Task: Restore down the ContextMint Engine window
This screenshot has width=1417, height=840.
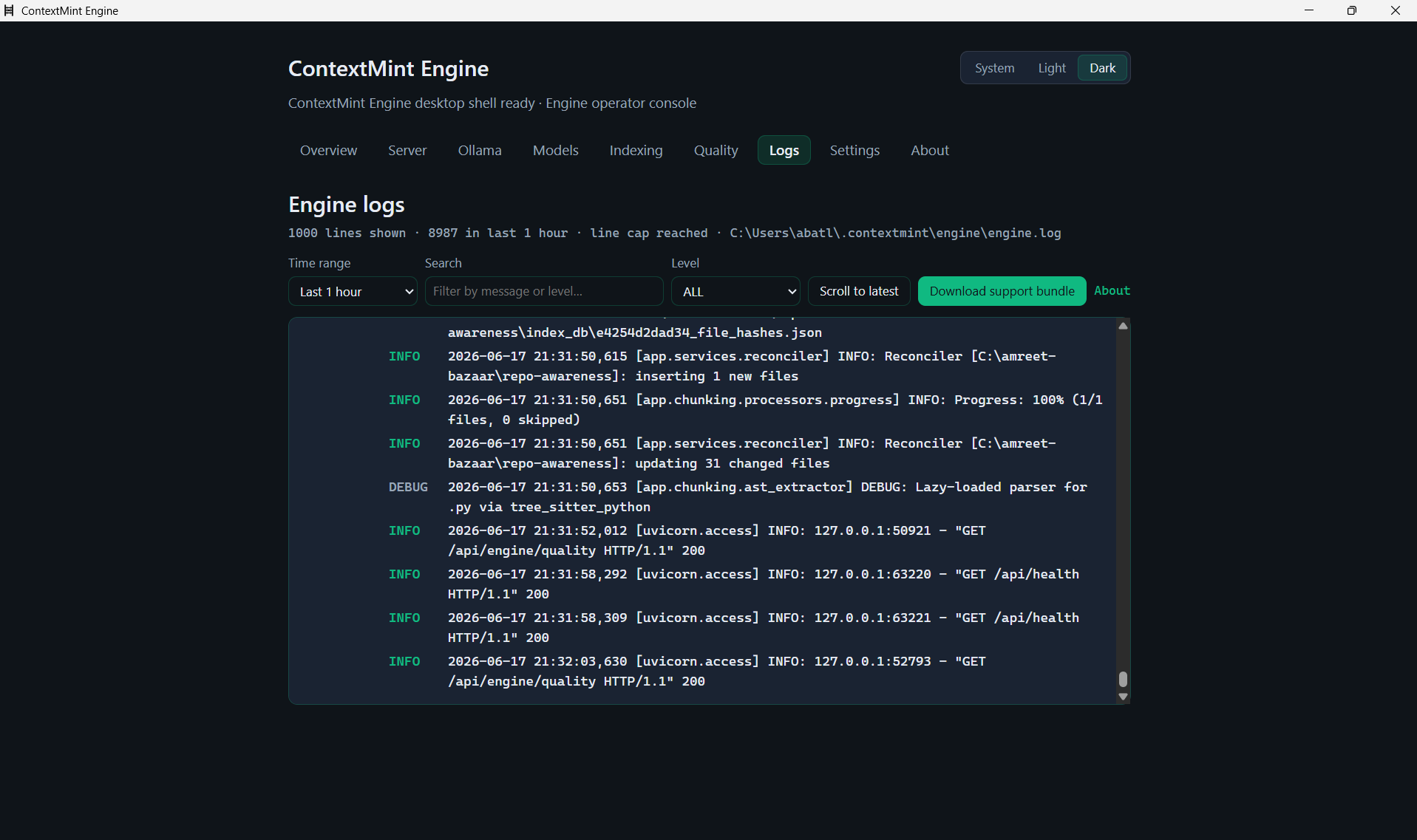Action: 1352,10
